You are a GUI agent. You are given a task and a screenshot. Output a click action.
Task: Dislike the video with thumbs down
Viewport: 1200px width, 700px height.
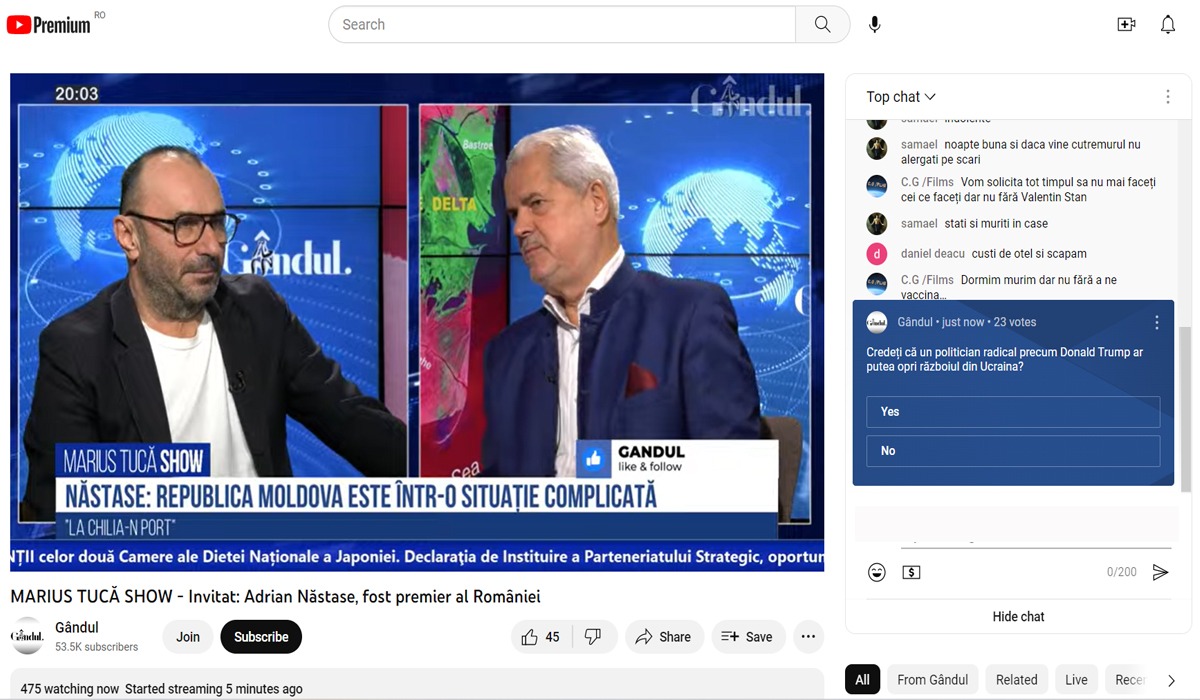pos(593,637)
